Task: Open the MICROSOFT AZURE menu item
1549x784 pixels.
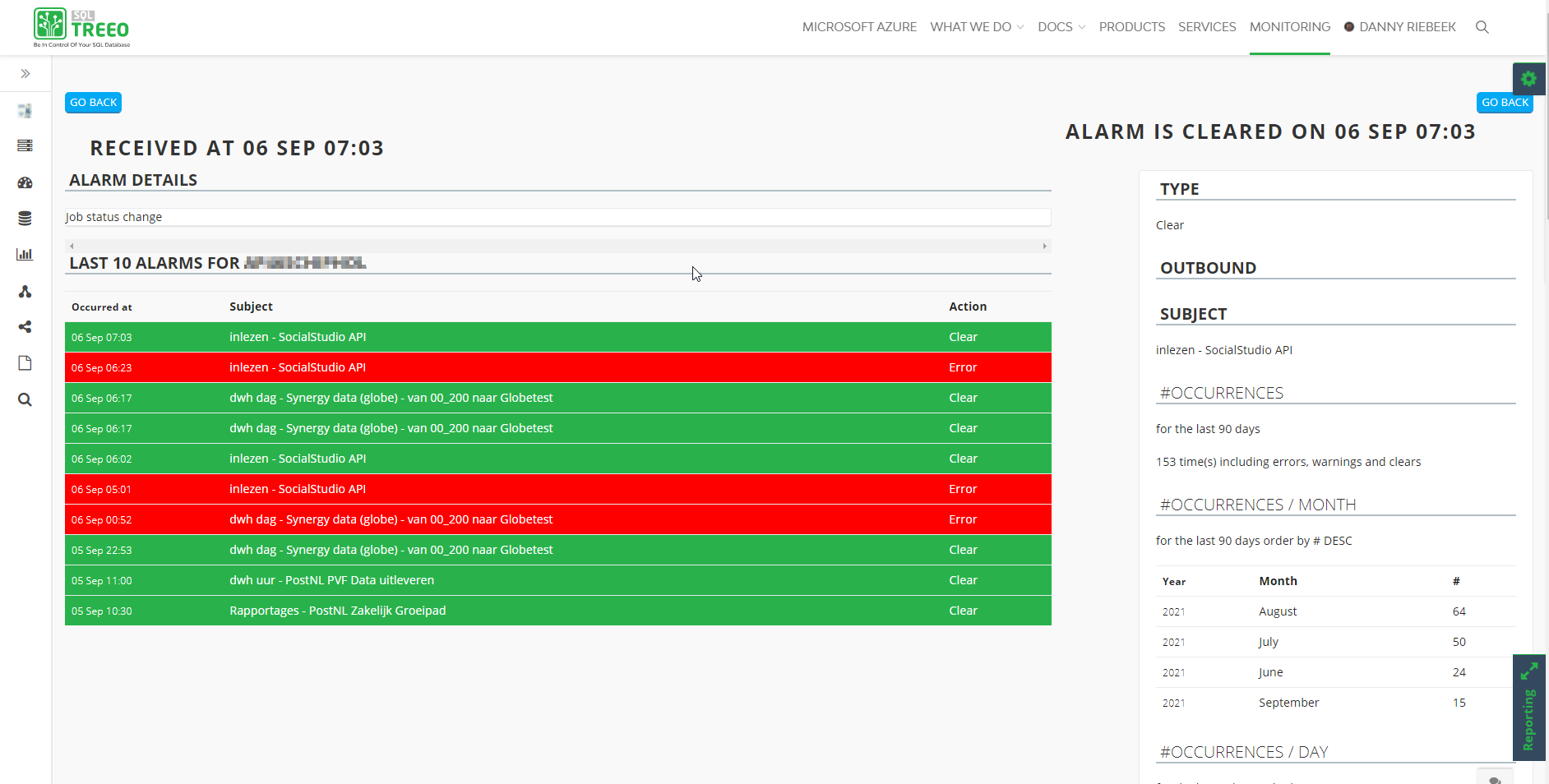Action: tap(858, 27)
